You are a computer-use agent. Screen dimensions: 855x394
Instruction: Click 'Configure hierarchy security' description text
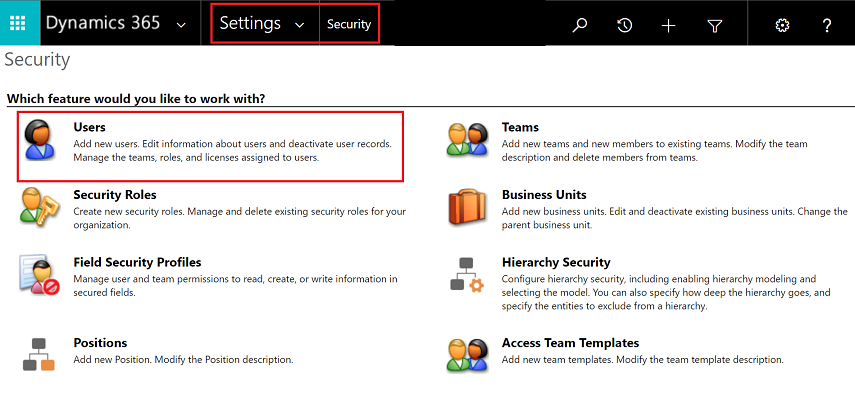[666, 293]
